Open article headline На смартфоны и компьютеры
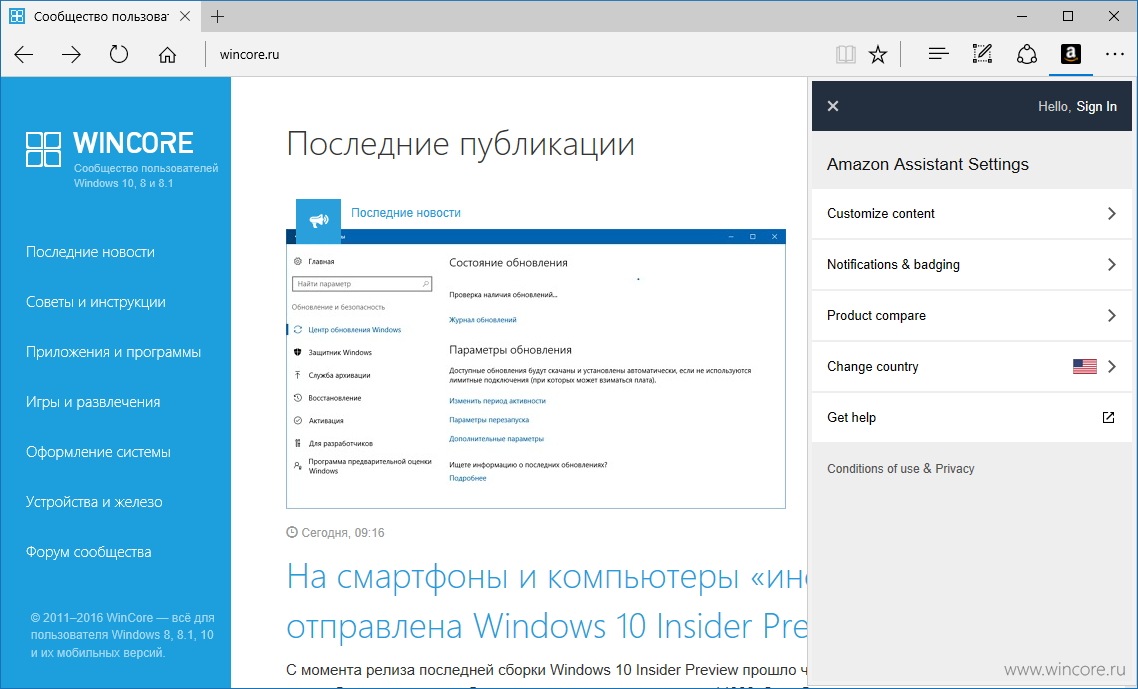This screenshot has width=1138, height=689. (547, 602)
